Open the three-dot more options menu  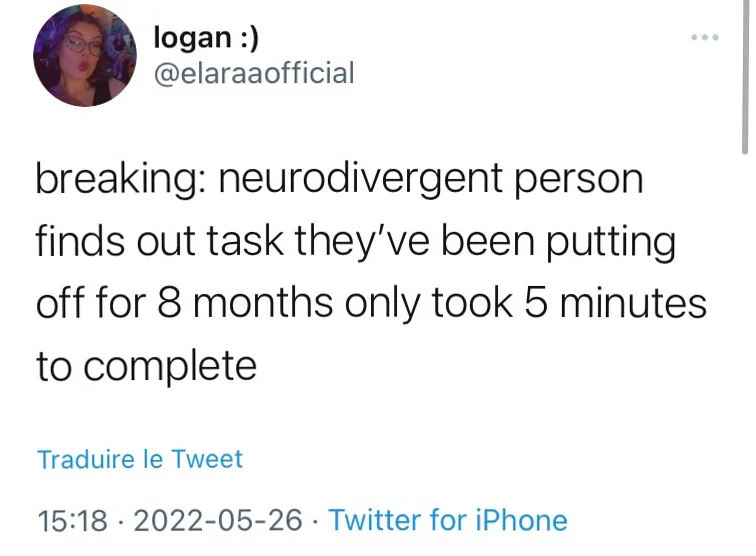[x=705, y=37]
